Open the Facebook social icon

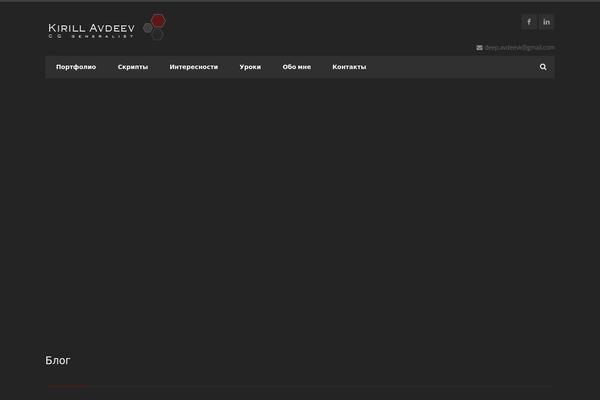pos(529,22)
